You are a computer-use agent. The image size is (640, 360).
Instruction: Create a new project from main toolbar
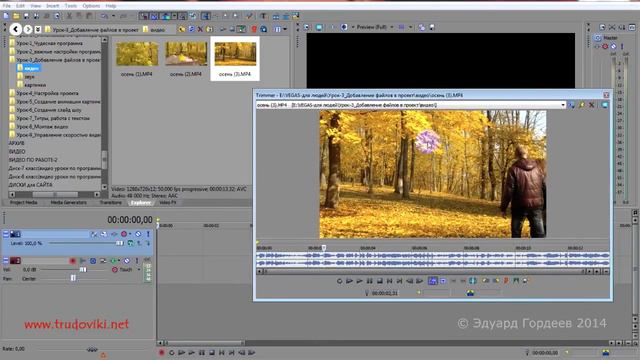[x=6, y=16]
